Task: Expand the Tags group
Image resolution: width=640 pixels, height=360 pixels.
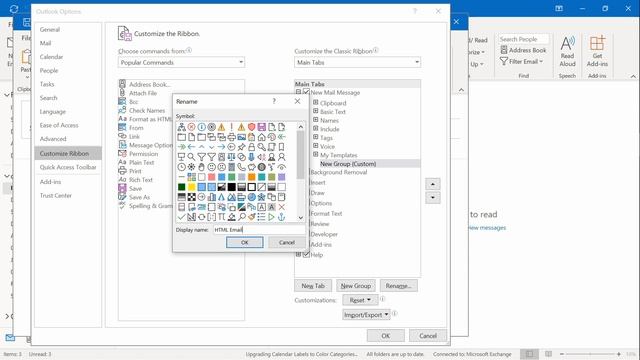Action: pos(316,137)
